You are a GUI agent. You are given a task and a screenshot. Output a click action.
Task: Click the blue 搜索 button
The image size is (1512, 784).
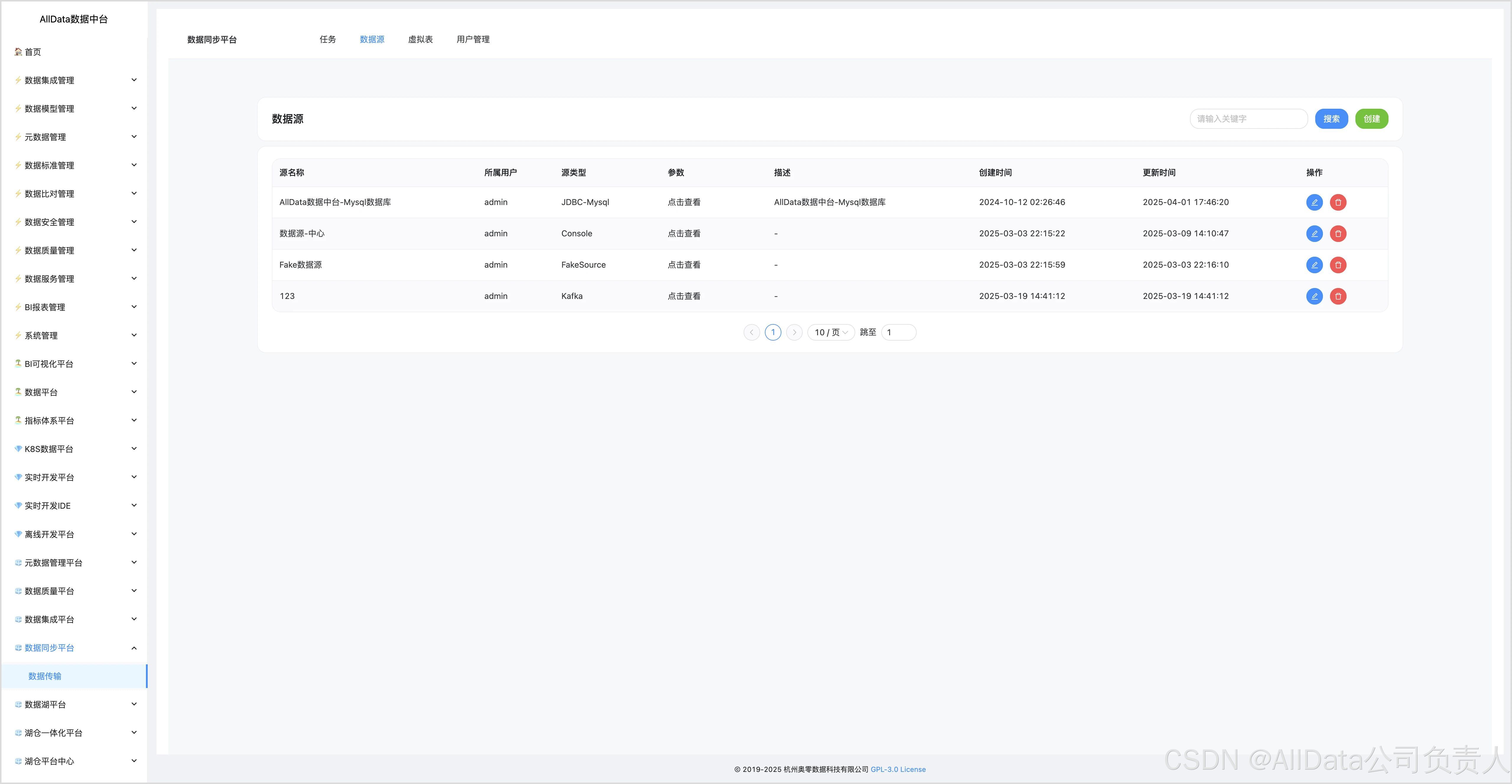click(x=1331, y=118)
